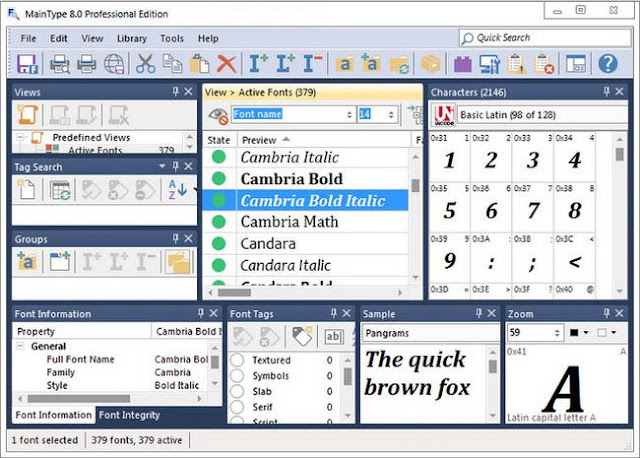Viewport: 640px width, 458px height.
Task: Switch to the Font Integrity tab
Action: pyautogui.click(x=129, y=415)
